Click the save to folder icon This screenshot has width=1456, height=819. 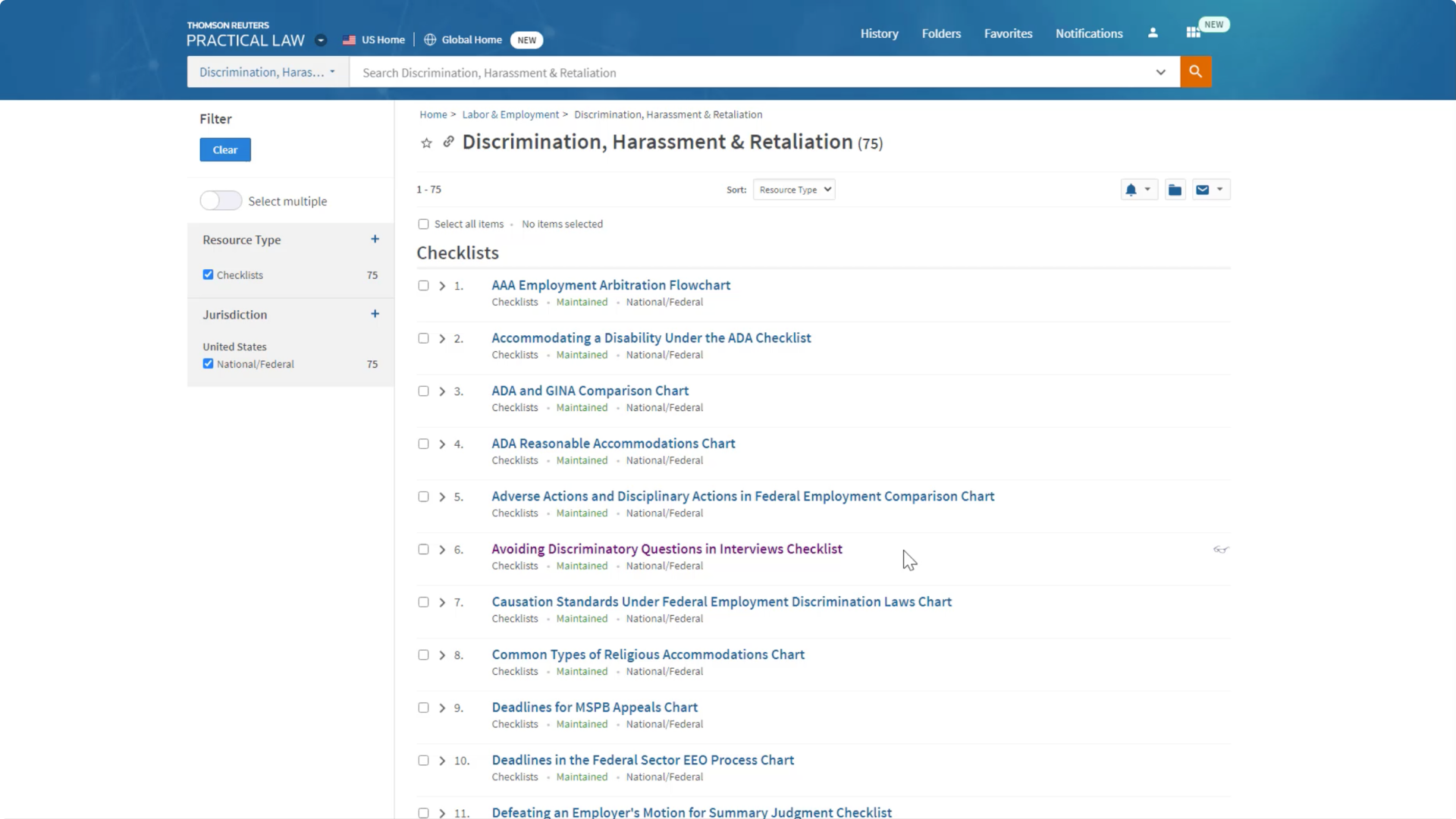click(x=1175, y=190)
